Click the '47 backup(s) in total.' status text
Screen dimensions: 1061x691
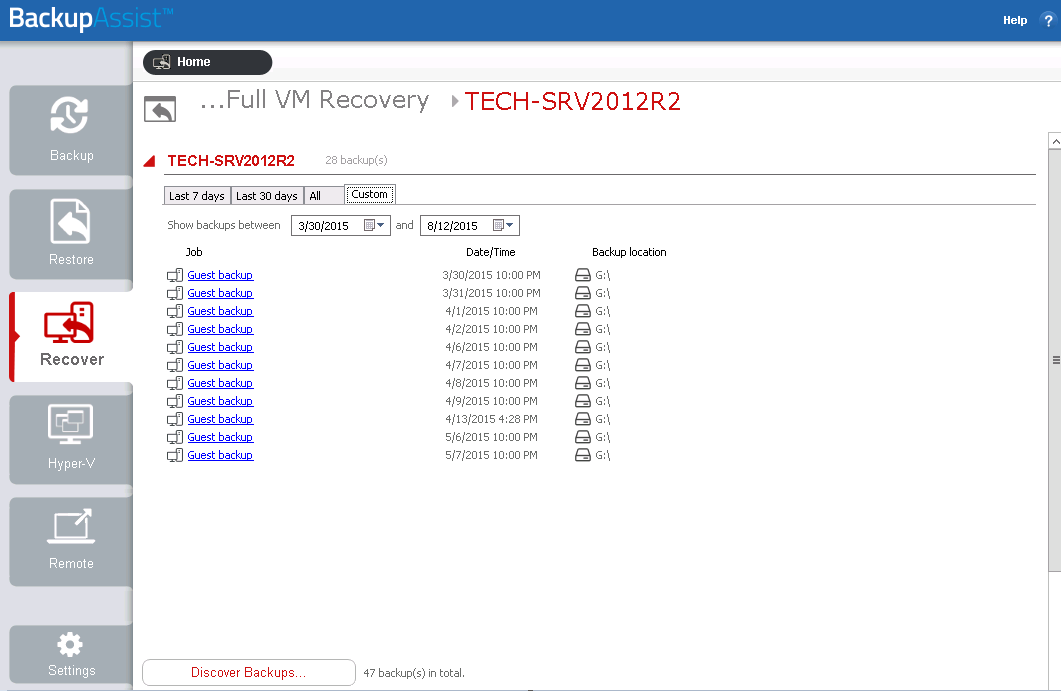[x=414, y=673]
